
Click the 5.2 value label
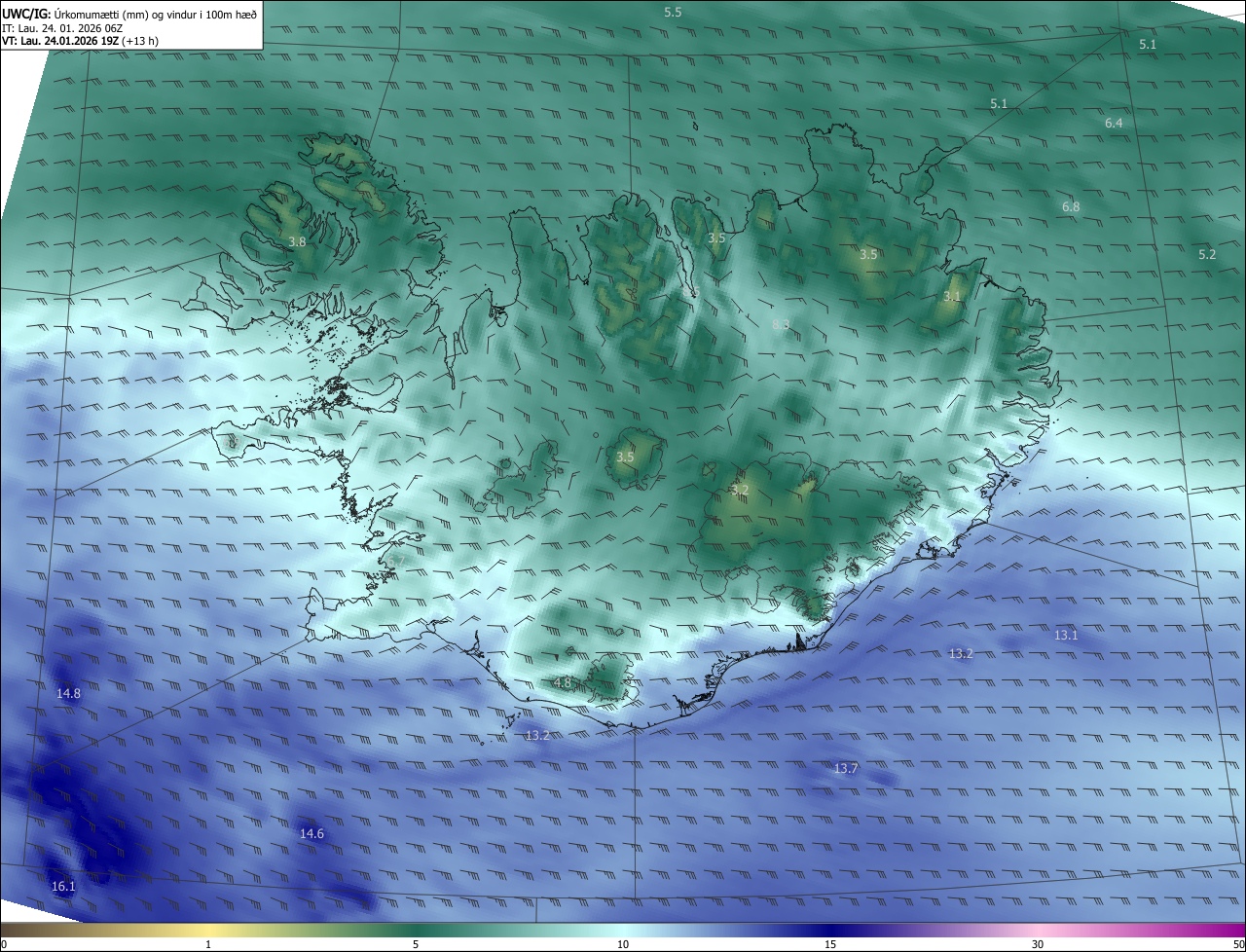1207,254
